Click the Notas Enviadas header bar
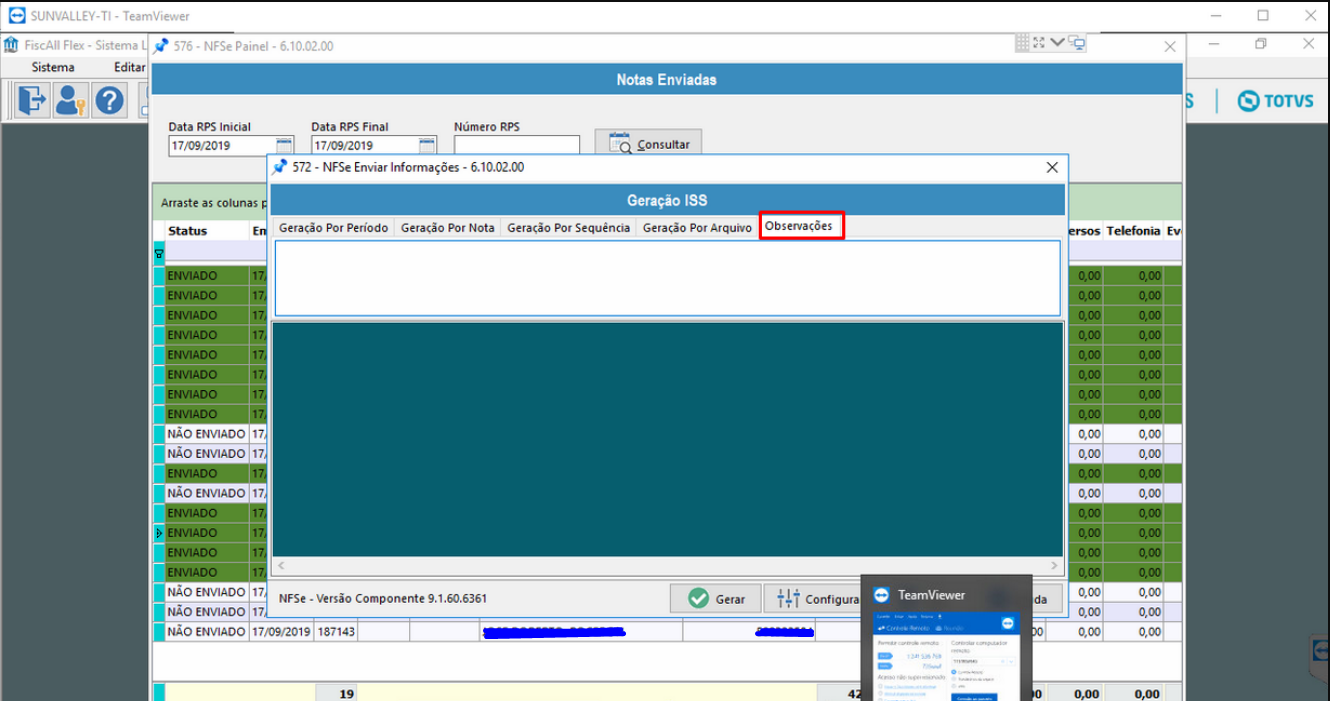Screen dimensions: 1330x701 click(x=666, y=80)
